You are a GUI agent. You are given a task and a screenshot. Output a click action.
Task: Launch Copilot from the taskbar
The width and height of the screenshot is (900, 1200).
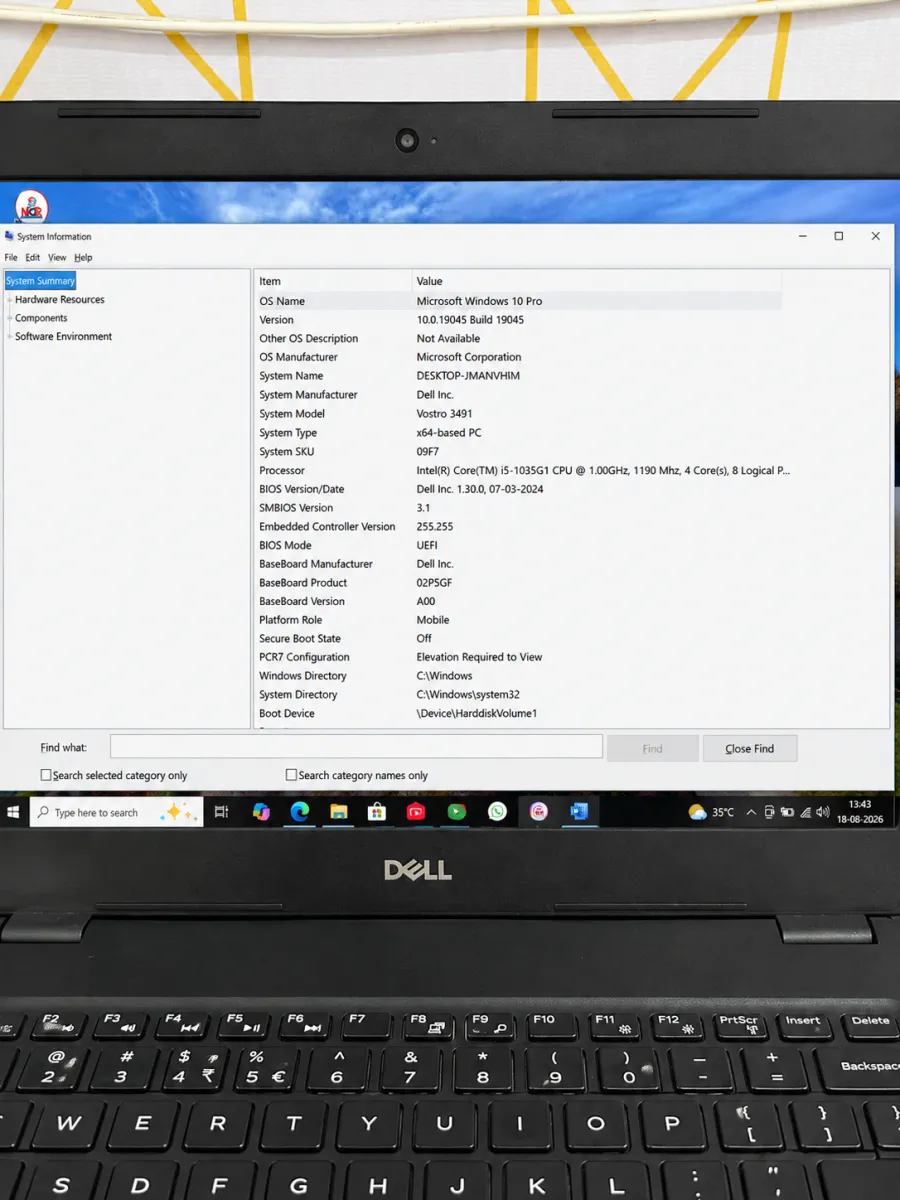[261, 812]
